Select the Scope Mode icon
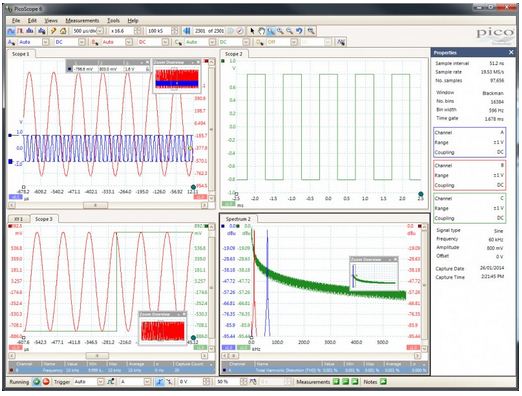Image resolution: width=522 pixels, height=396 pixels. click(x=11, y=31)
